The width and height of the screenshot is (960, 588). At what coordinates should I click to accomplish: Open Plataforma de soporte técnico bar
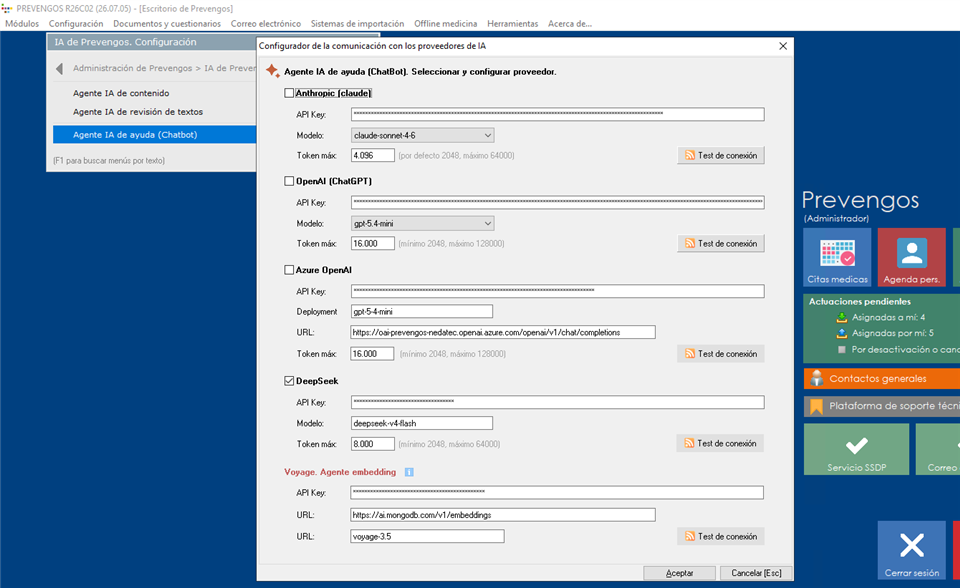(882, 406)
